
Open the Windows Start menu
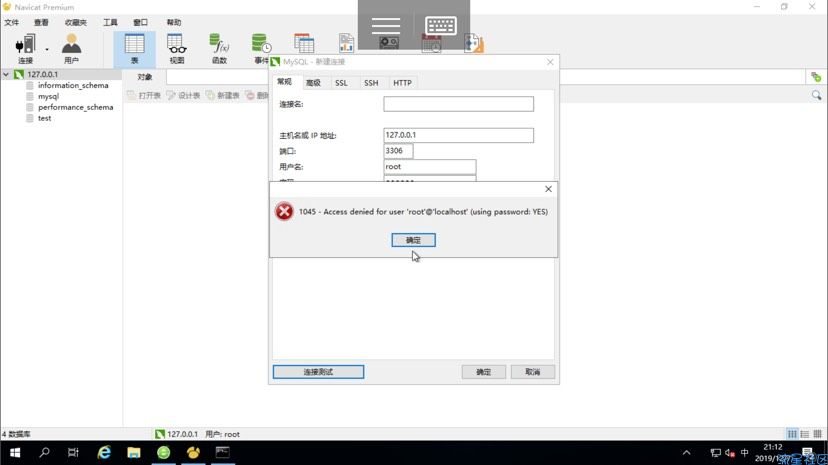(15, 453)
